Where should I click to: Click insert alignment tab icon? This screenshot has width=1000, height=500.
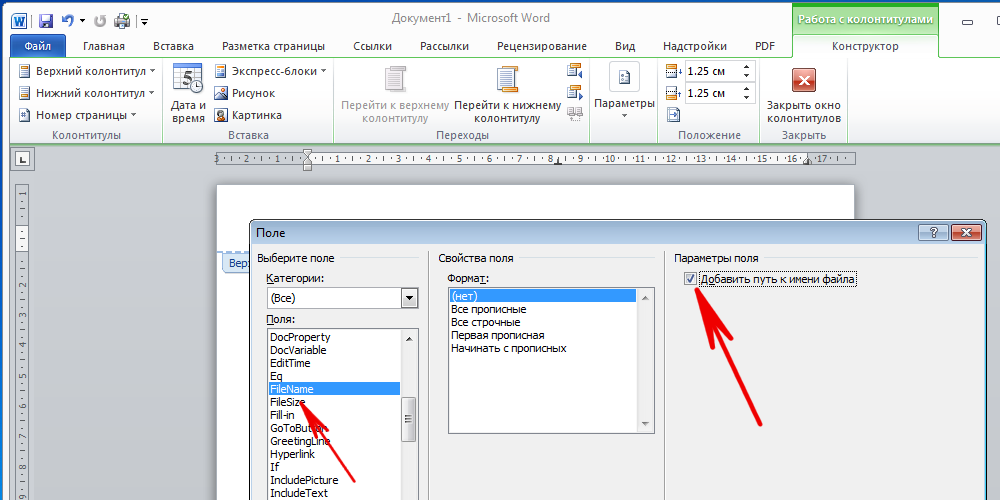tap(673, 115)
